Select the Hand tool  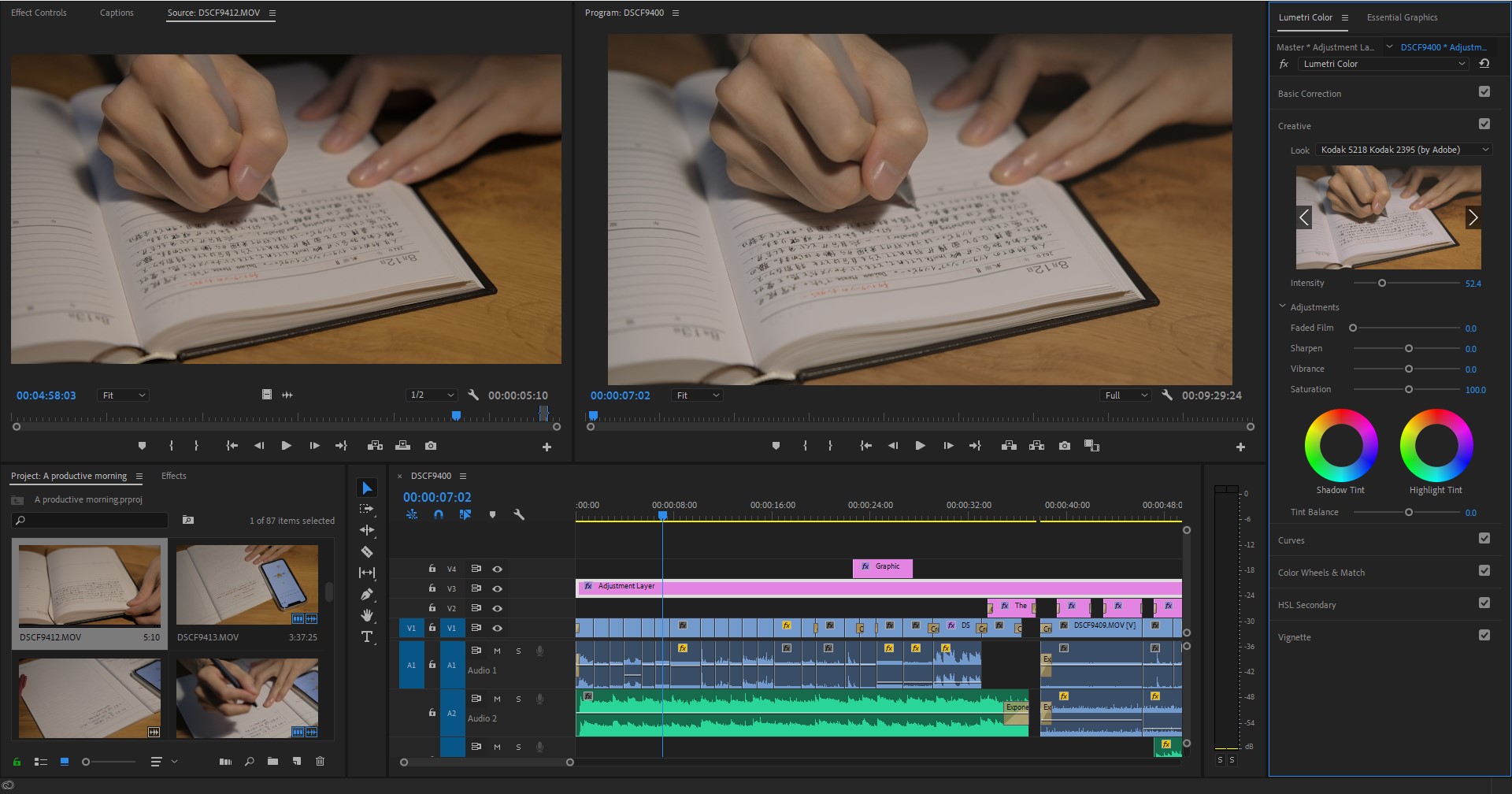pyautogui.click(x=367, y=615)
